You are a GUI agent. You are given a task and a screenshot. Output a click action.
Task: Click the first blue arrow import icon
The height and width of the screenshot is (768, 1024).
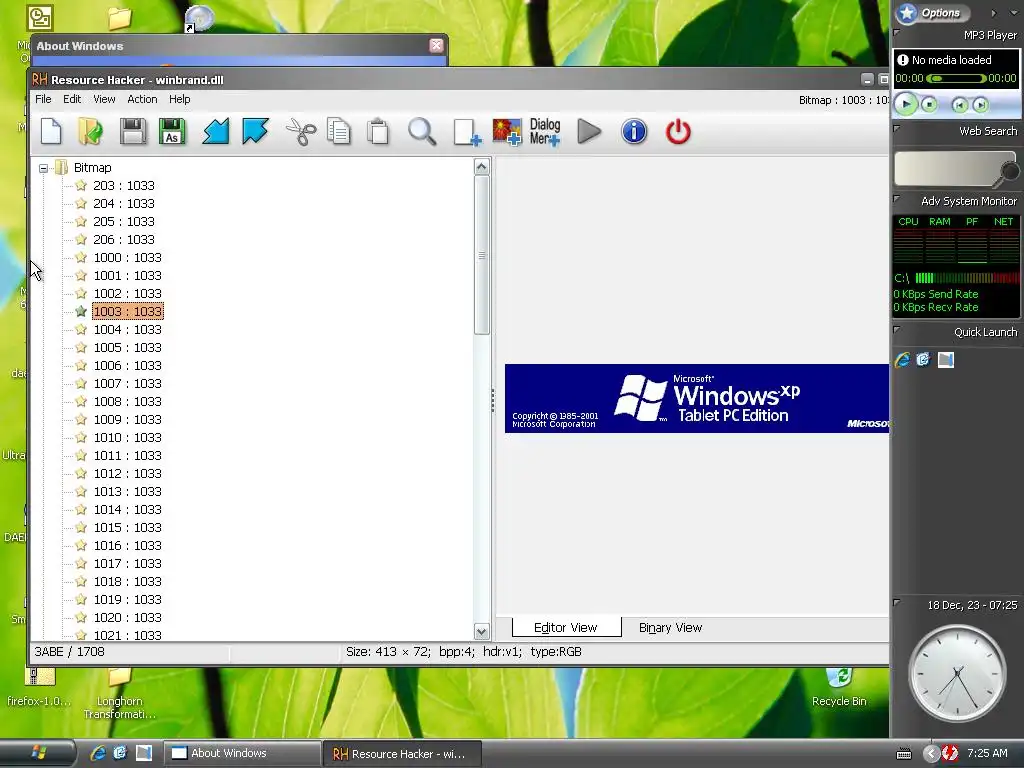click(216, 131)
